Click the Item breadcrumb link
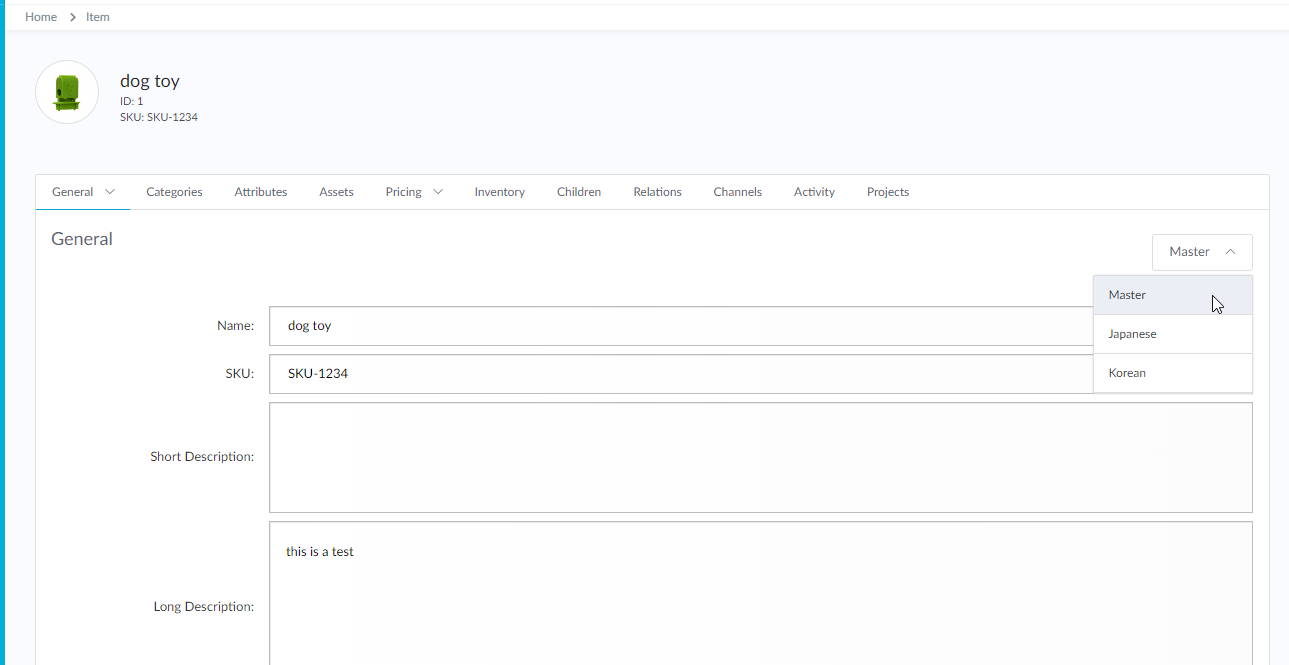The height and width of the screenshot is (665, 1289). 98,17
